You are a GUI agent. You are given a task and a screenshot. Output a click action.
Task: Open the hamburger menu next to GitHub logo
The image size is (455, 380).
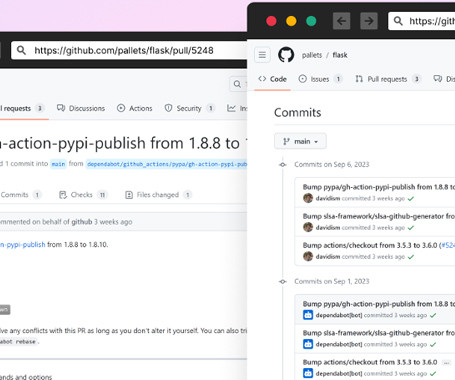(262, 55)
